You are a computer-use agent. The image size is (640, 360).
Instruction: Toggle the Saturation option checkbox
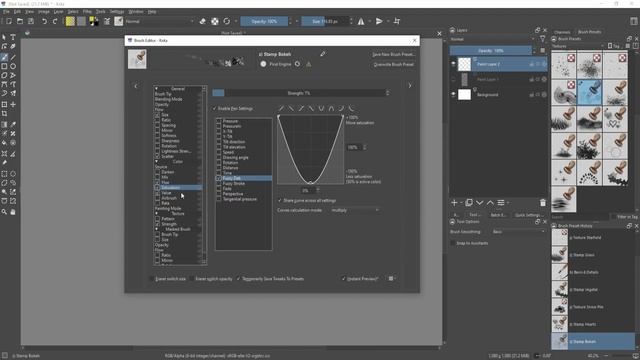point(157,188)
